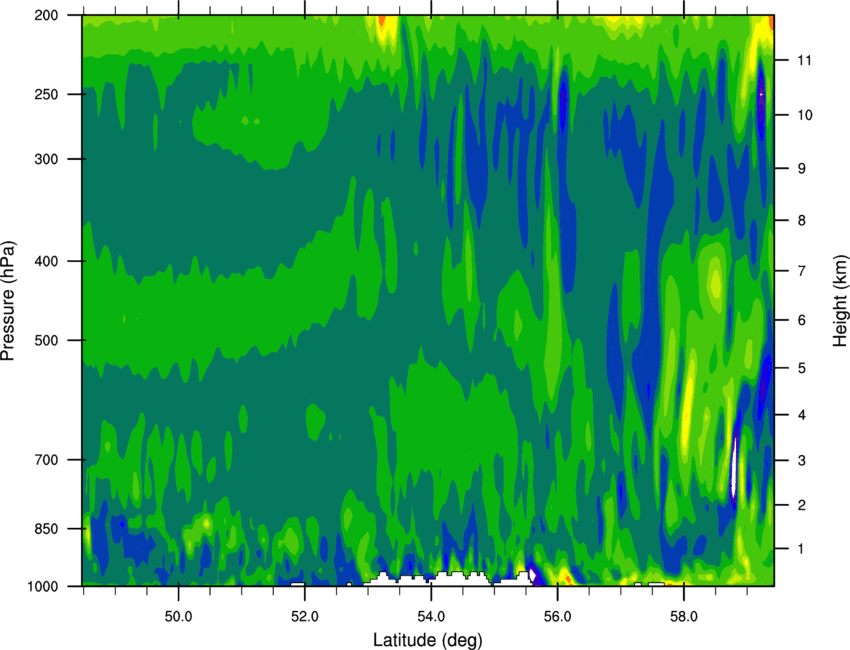Select the 300 pressure tick label
This screenshot has height=650, width=850.
point(46,159)
